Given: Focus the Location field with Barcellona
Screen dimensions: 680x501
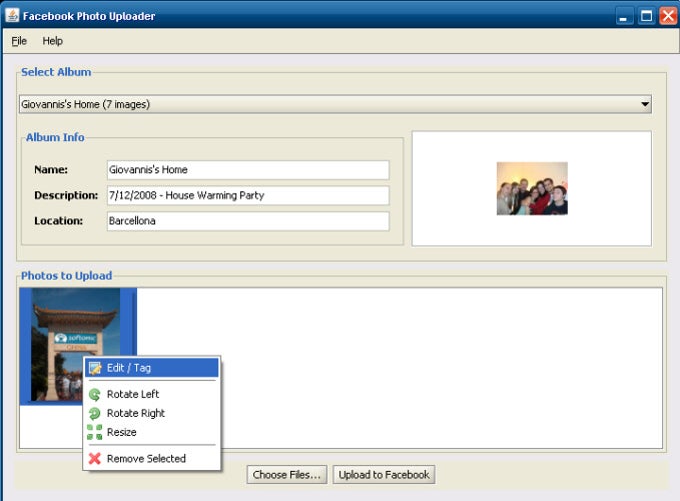Looking at the screenshot, I should point(248,221).
